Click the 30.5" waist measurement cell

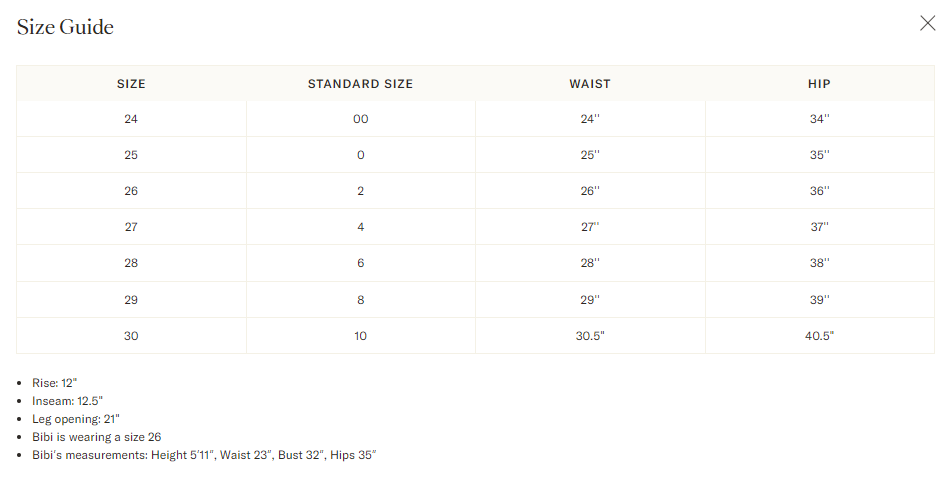(590, 336)
